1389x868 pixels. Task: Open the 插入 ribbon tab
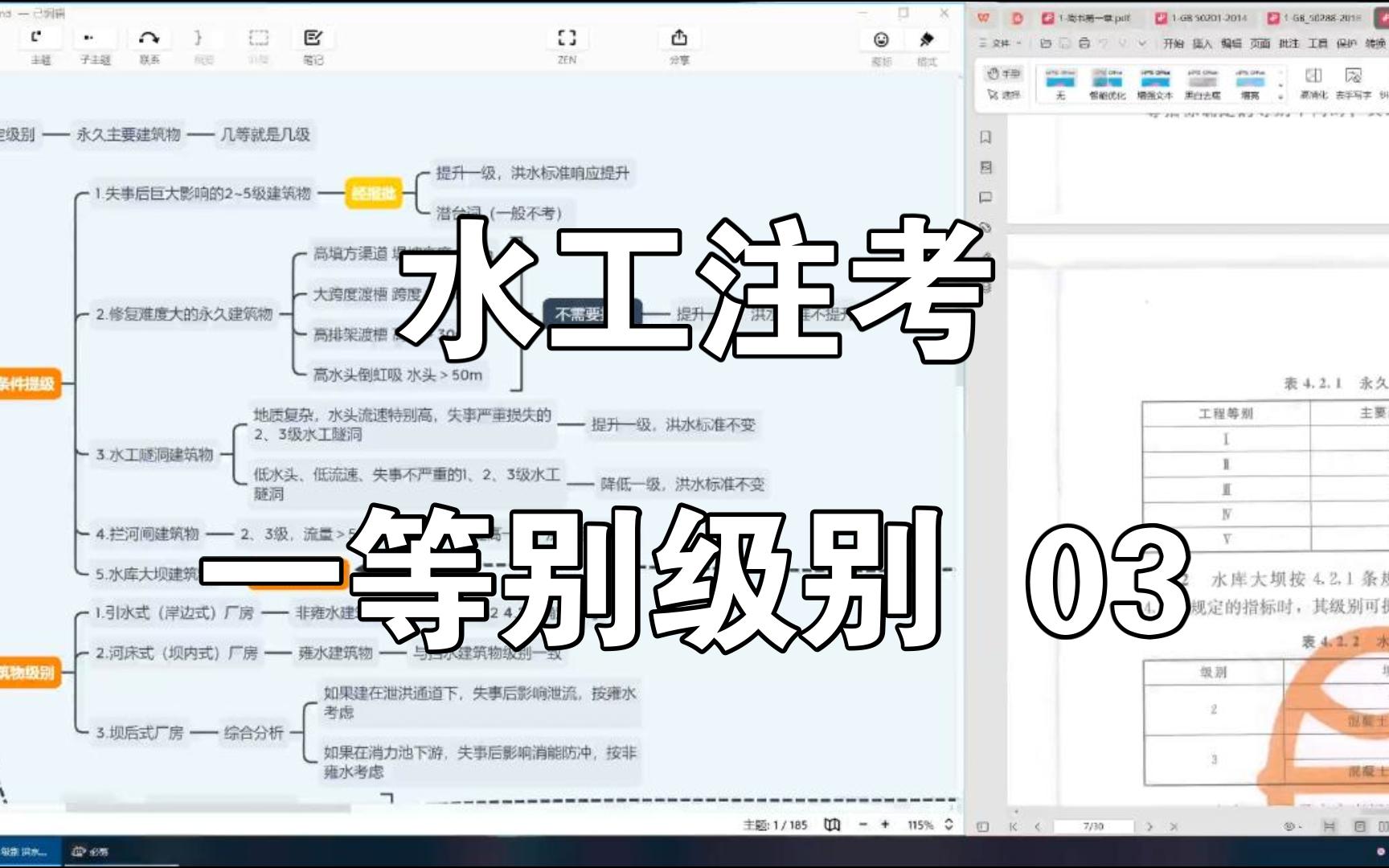pyautogui.click(x=1202, y=43)
